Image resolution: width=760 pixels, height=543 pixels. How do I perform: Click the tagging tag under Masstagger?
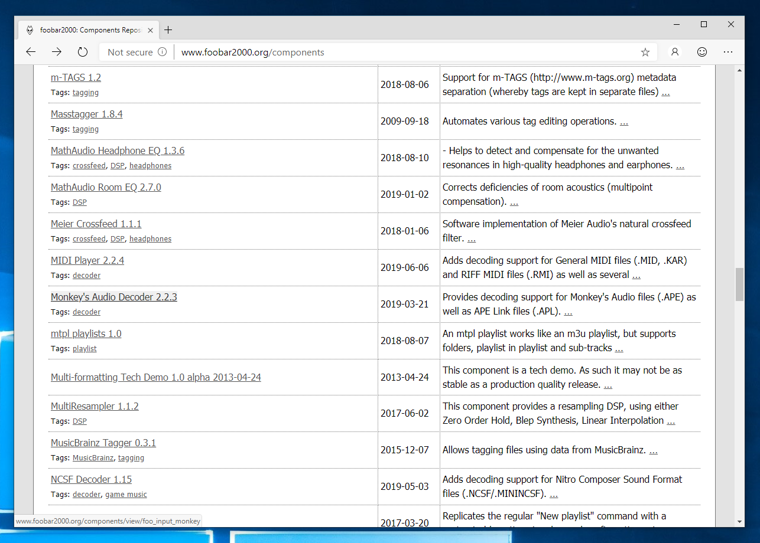click(85, 129)
